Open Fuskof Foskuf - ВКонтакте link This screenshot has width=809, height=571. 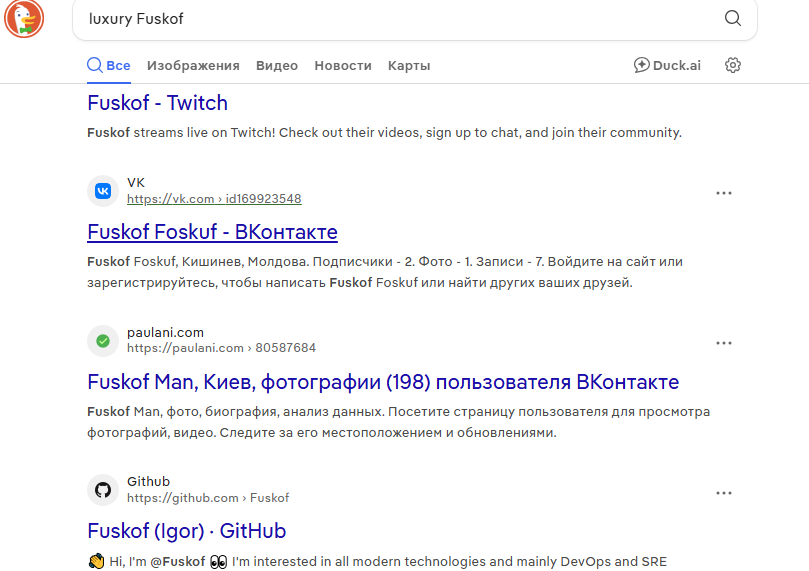pos(212,232)
